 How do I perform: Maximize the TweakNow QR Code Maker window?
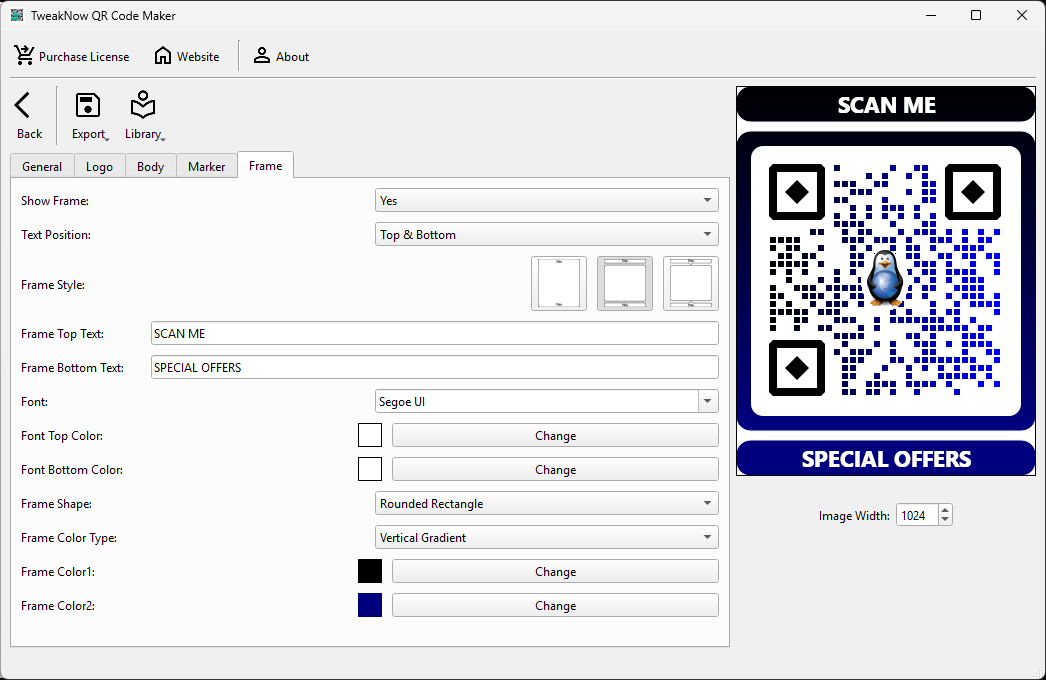pyautogui.click(x=976, y=15)
